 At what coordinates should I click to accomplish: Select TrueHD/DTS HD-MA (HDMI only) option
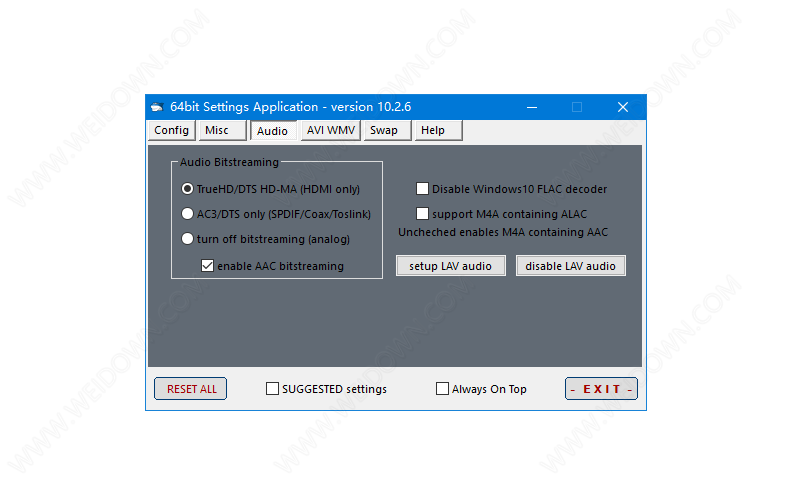point(187,188)
